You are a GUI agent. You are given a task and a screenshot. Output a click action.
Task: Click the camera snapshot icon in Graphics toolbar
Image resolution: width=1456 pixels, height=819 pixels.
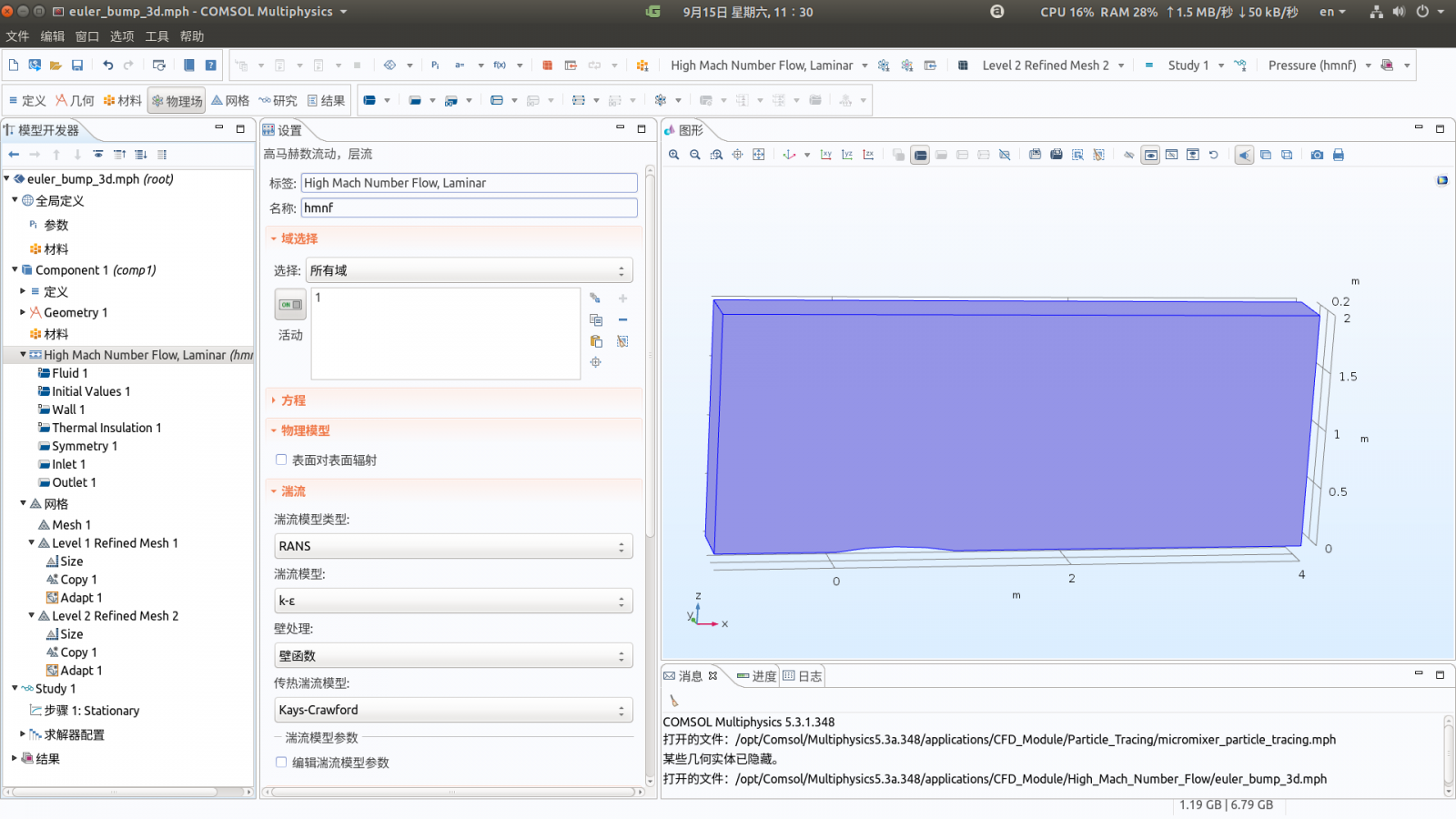1317,155
